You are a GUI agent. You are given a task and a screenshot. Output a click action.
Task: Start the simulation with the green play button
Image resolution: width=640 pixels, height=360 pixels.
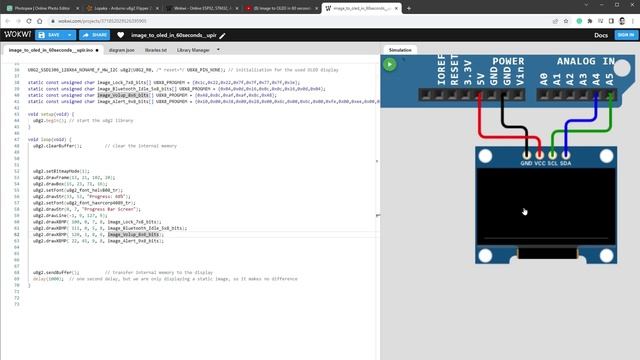tap(390, 64)
